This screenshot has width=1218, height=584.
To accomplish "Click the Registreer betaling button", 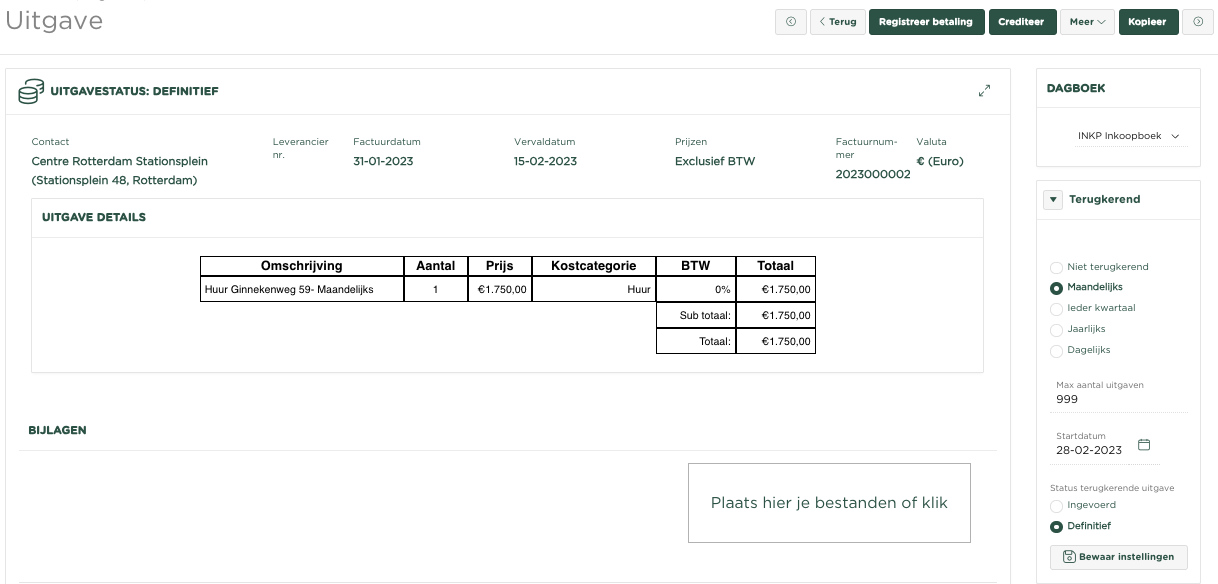I will [925, 22].
